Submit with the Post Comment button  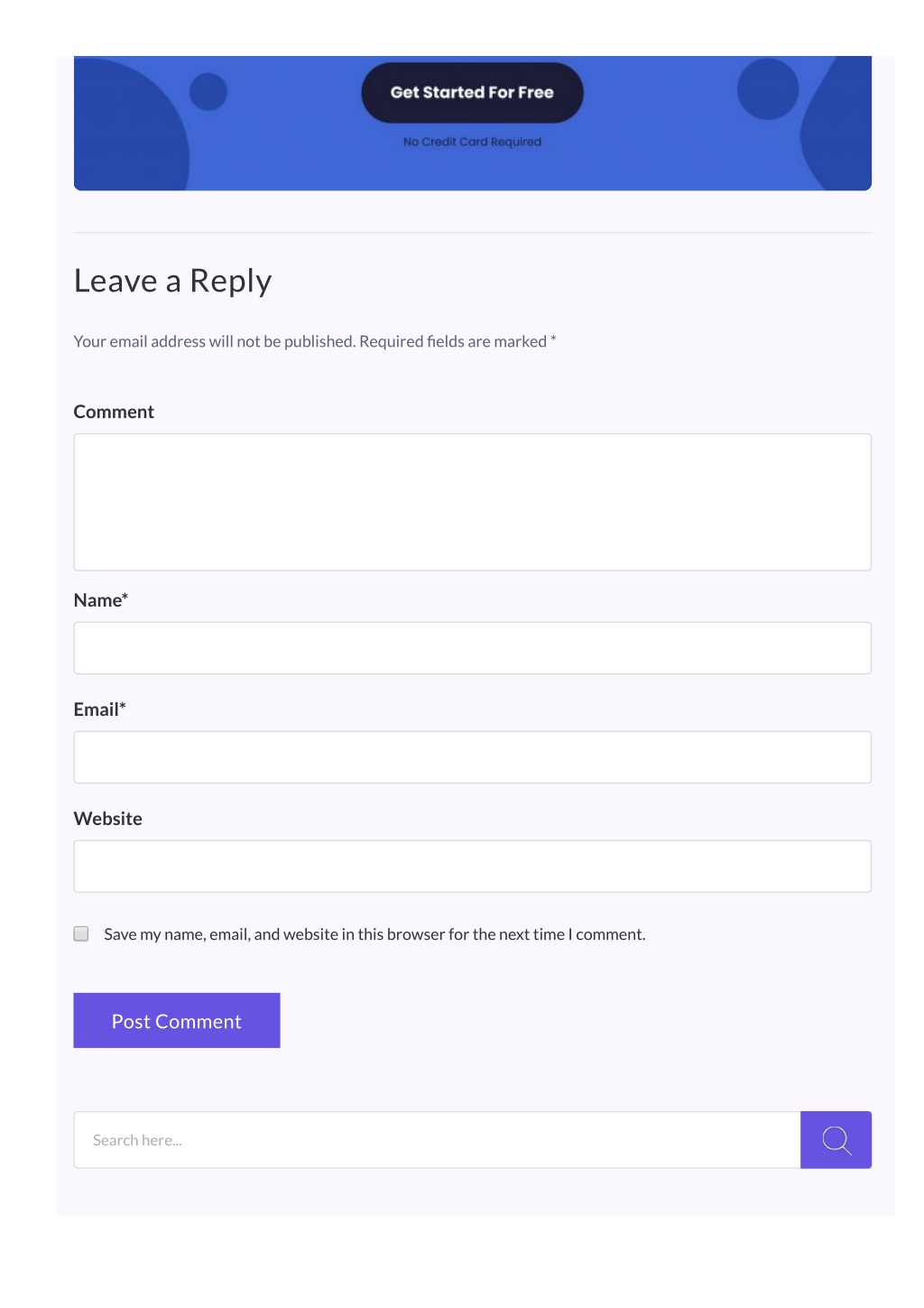click(177, 1020)
